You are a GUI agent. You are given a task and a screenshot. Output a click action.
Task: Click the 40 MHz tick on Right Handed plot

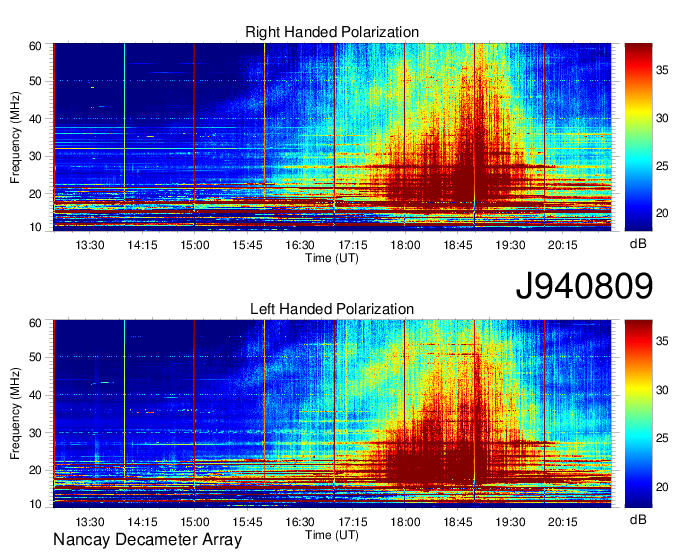35,119
